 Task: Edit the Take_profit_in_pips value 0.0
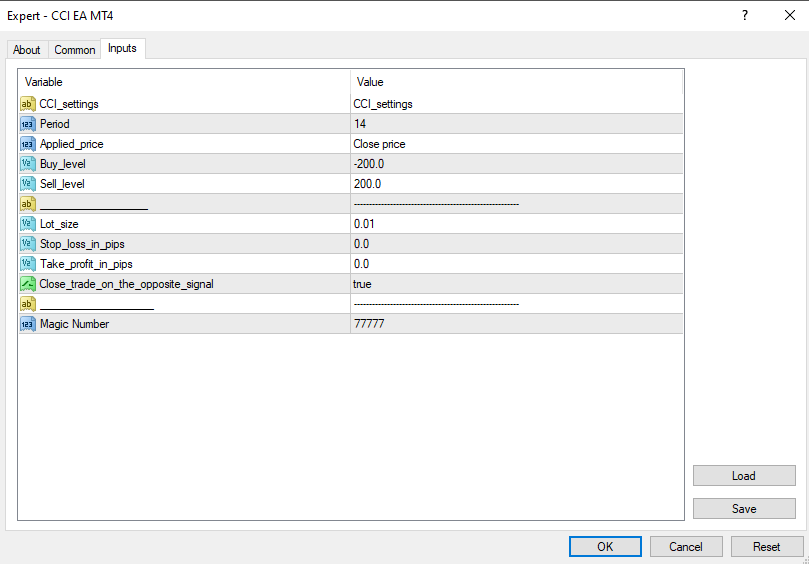(516, 264)
